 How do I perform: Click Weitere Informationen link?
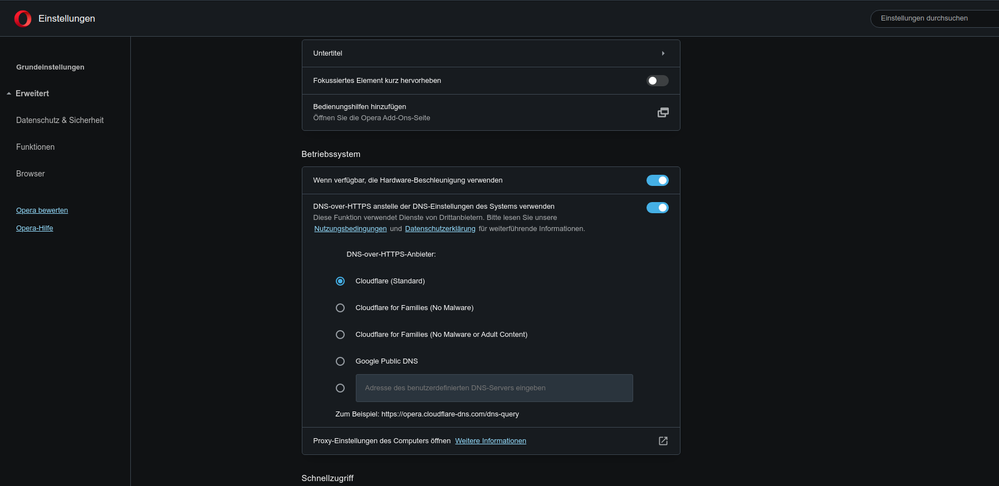click(x=491, y=441)
